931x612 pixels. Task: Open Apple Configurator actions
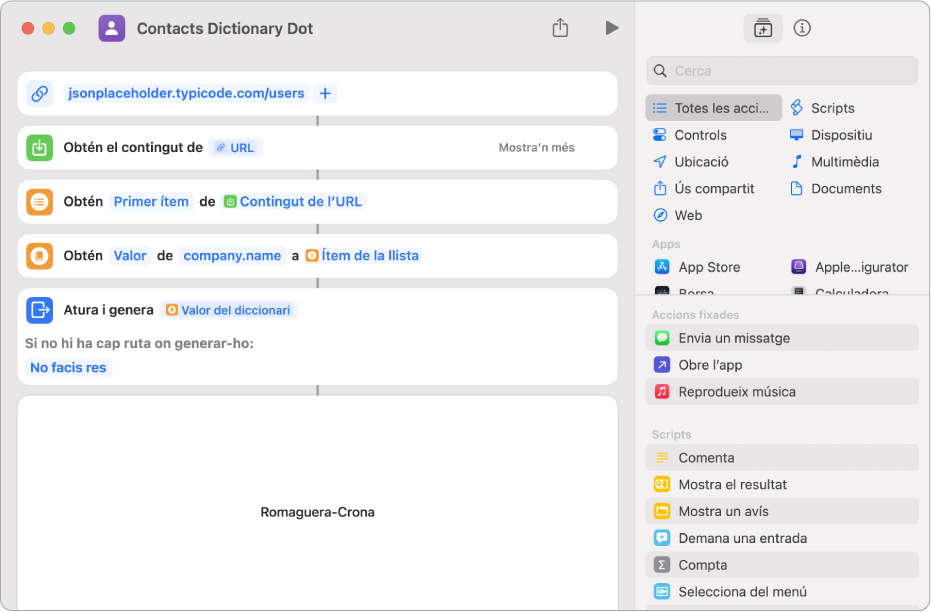pos(850,267)
